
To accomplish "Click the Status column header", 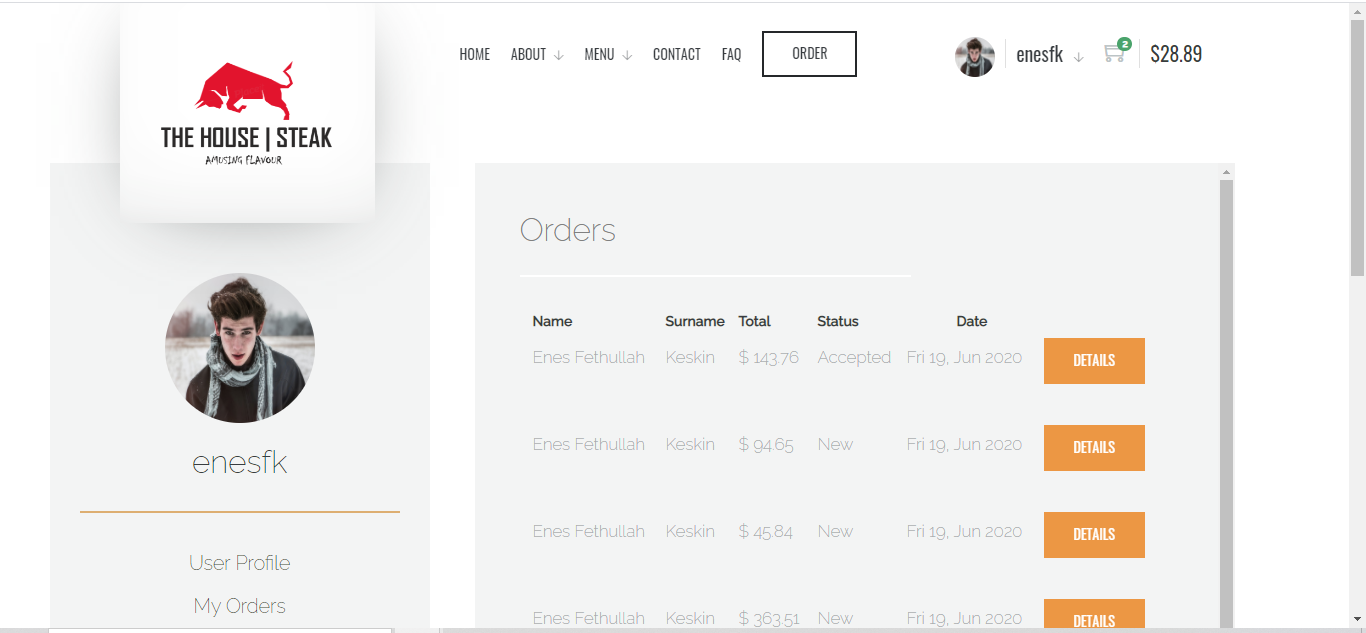I will point(838,321).
